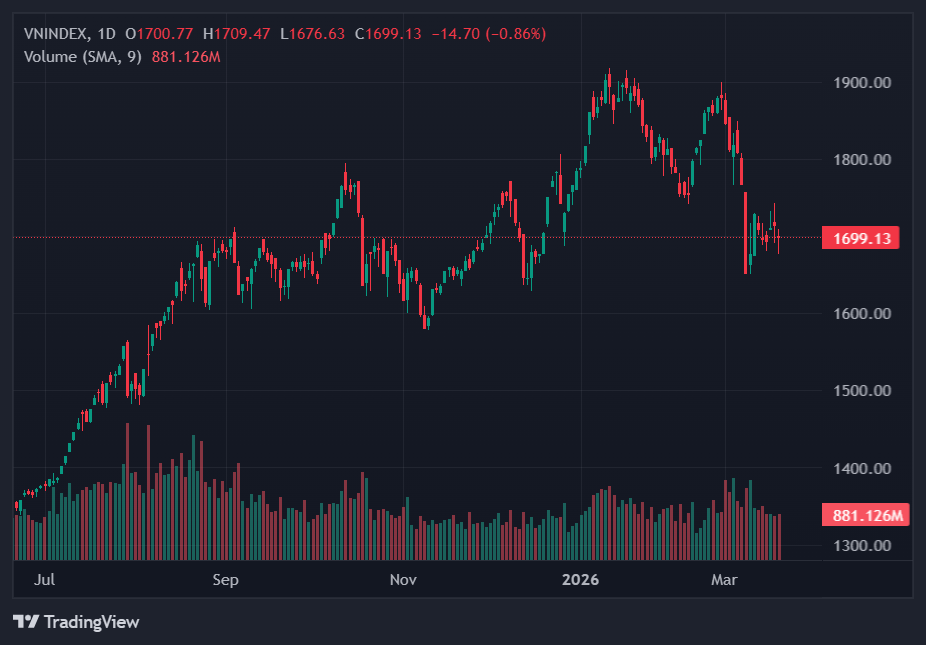
Task: Click the 1800.00 price axis label
Action: (x=860, y=160)
